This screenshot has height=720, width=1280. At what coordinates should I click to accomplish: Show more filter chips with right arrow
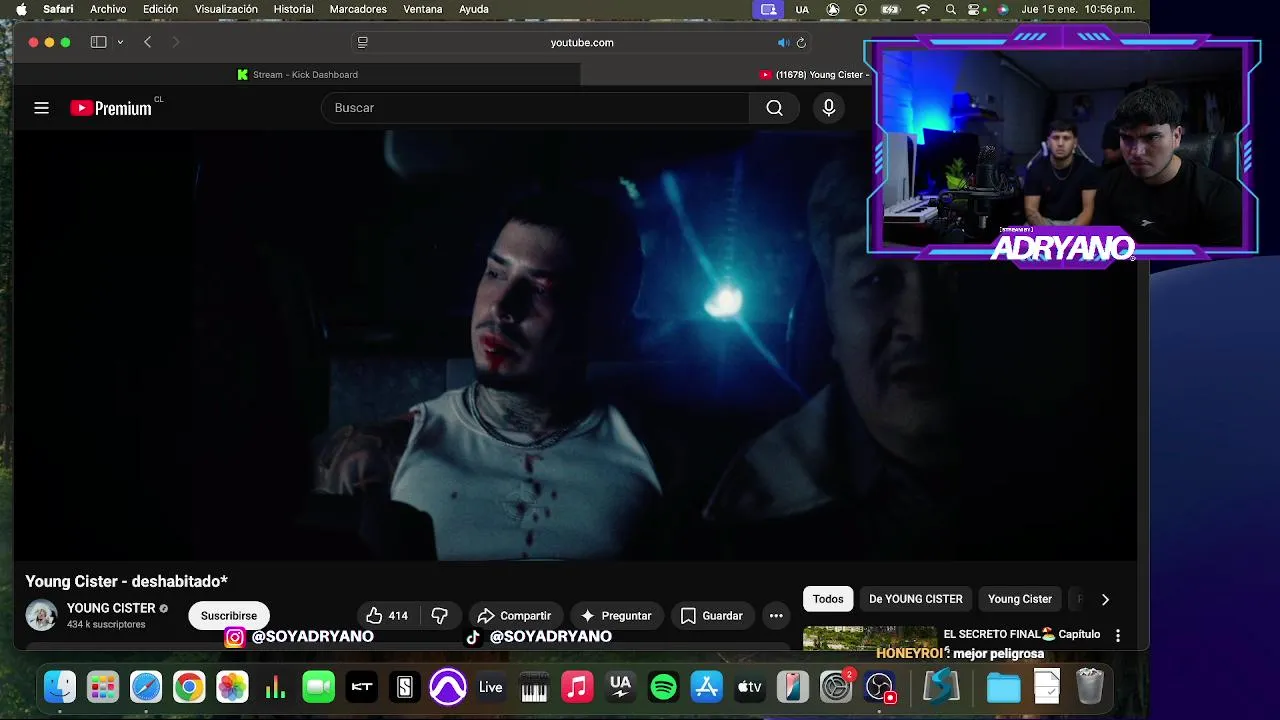[1105, 599]
